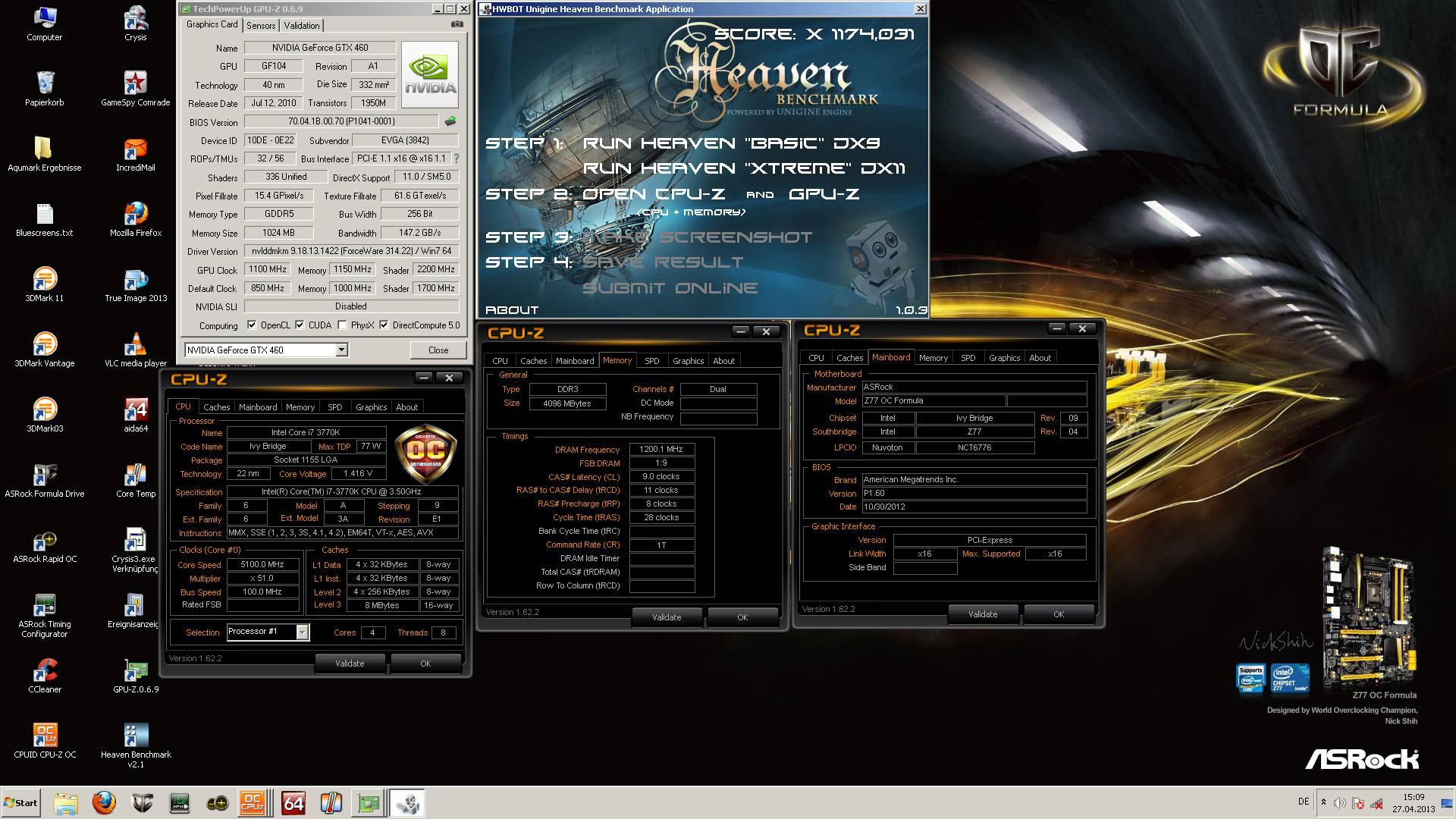Open ASRock Rapid OC shortcut
The width and height of the screenshot is (1456, 819).
45,545
